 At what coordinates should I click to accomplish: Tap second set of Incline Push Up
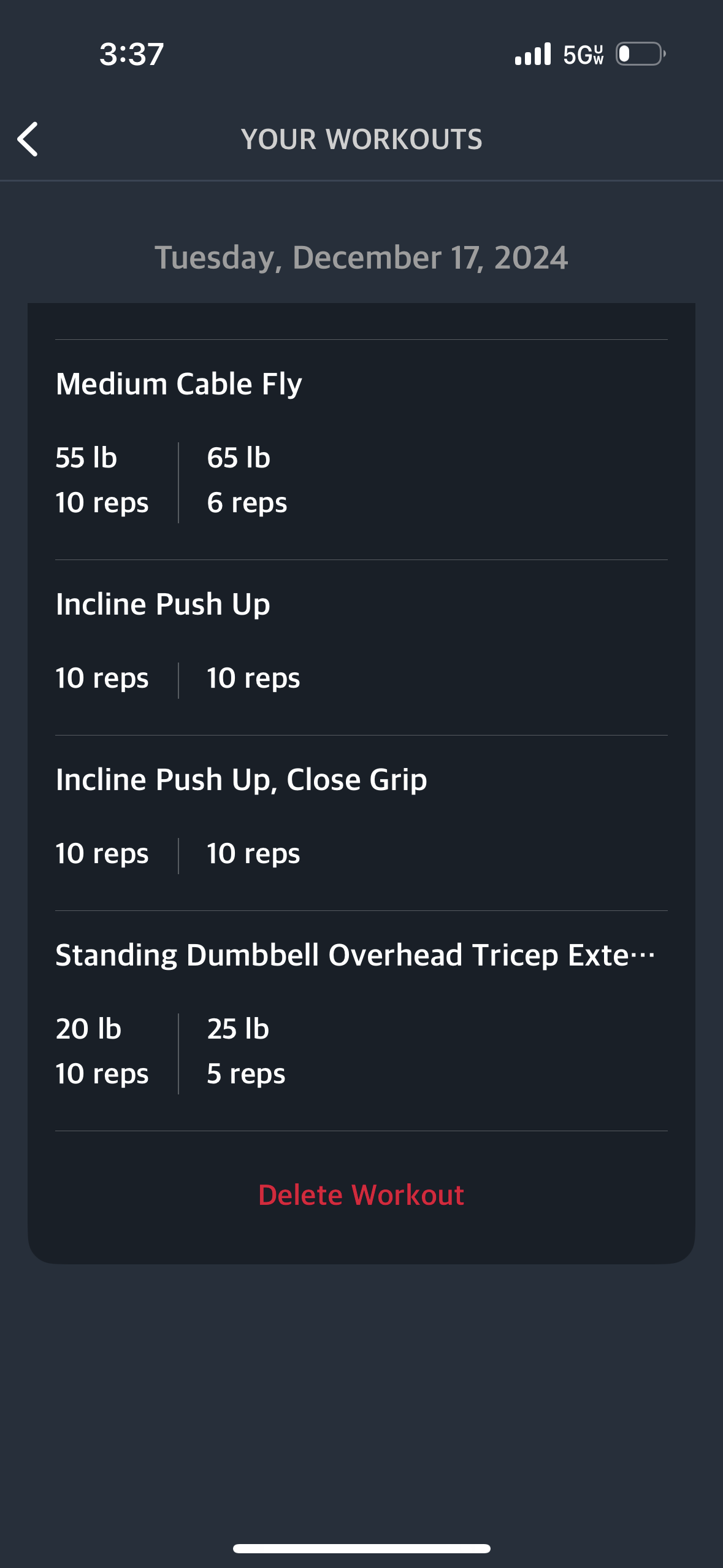254,678
